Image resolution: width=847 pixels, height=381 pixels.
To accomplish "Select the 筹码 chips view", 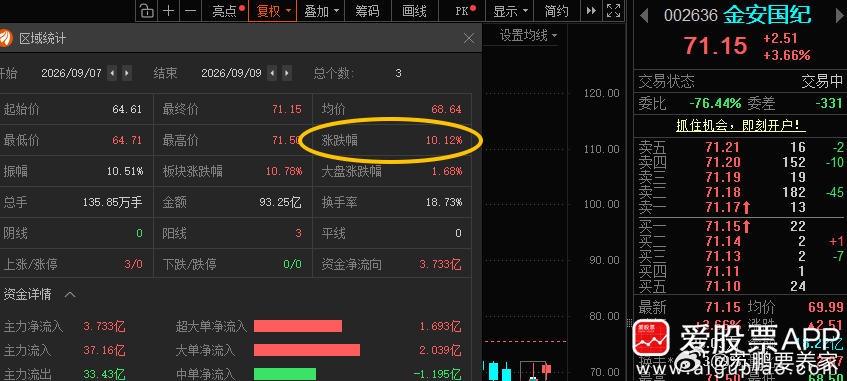I will tap(367, 11).
